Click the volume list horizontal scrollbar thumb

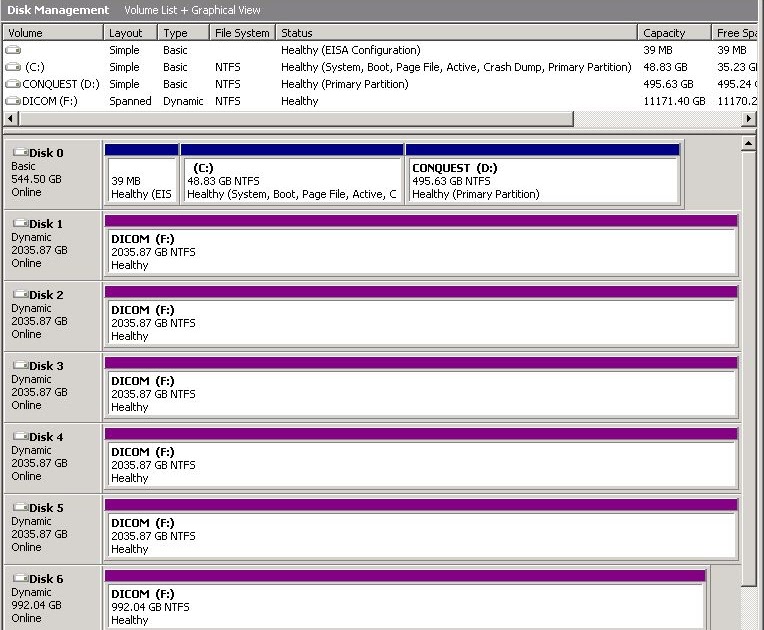296,118
